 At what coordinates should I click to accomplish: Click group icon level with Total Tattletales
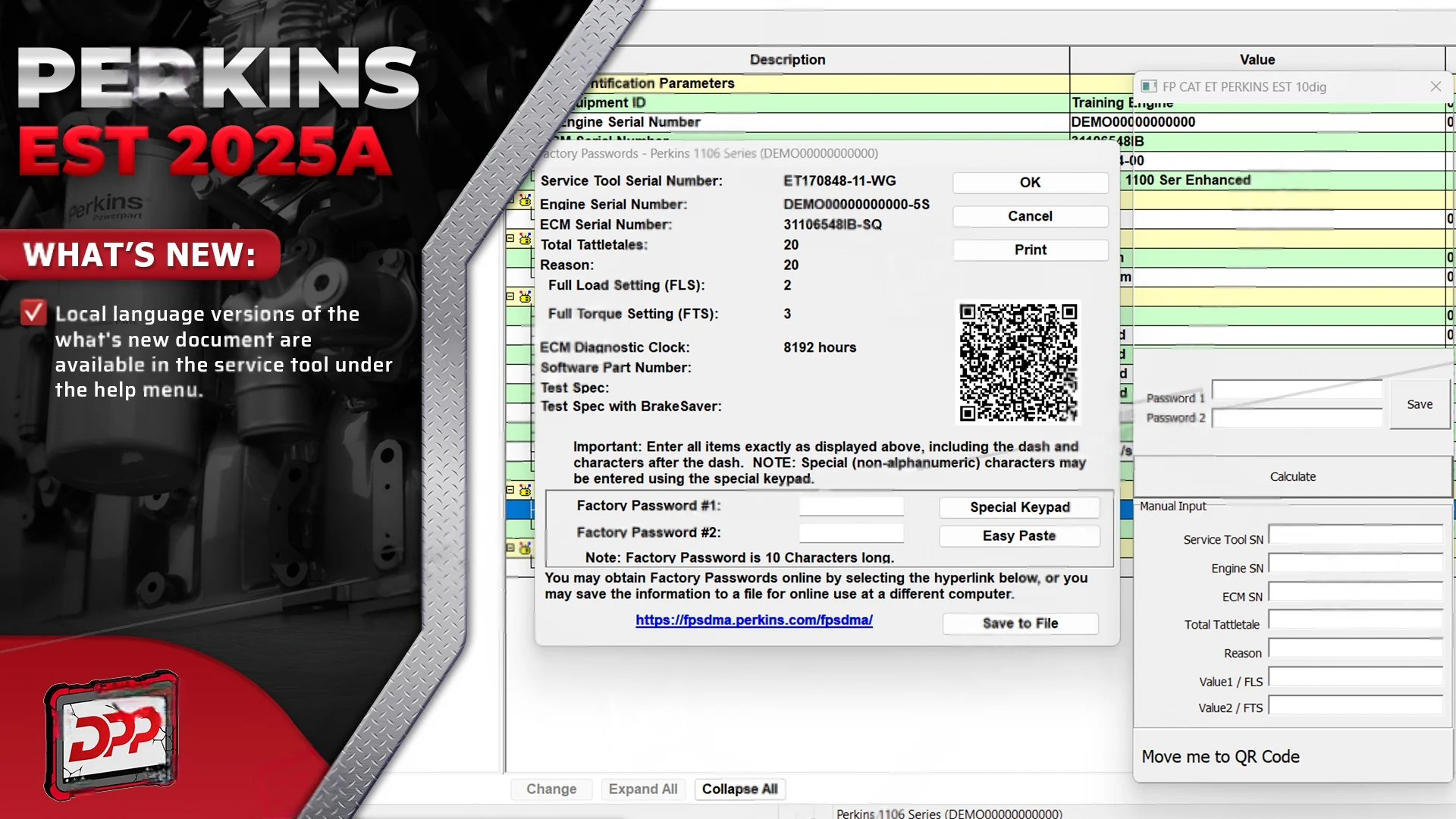click(x=525, y=239)
